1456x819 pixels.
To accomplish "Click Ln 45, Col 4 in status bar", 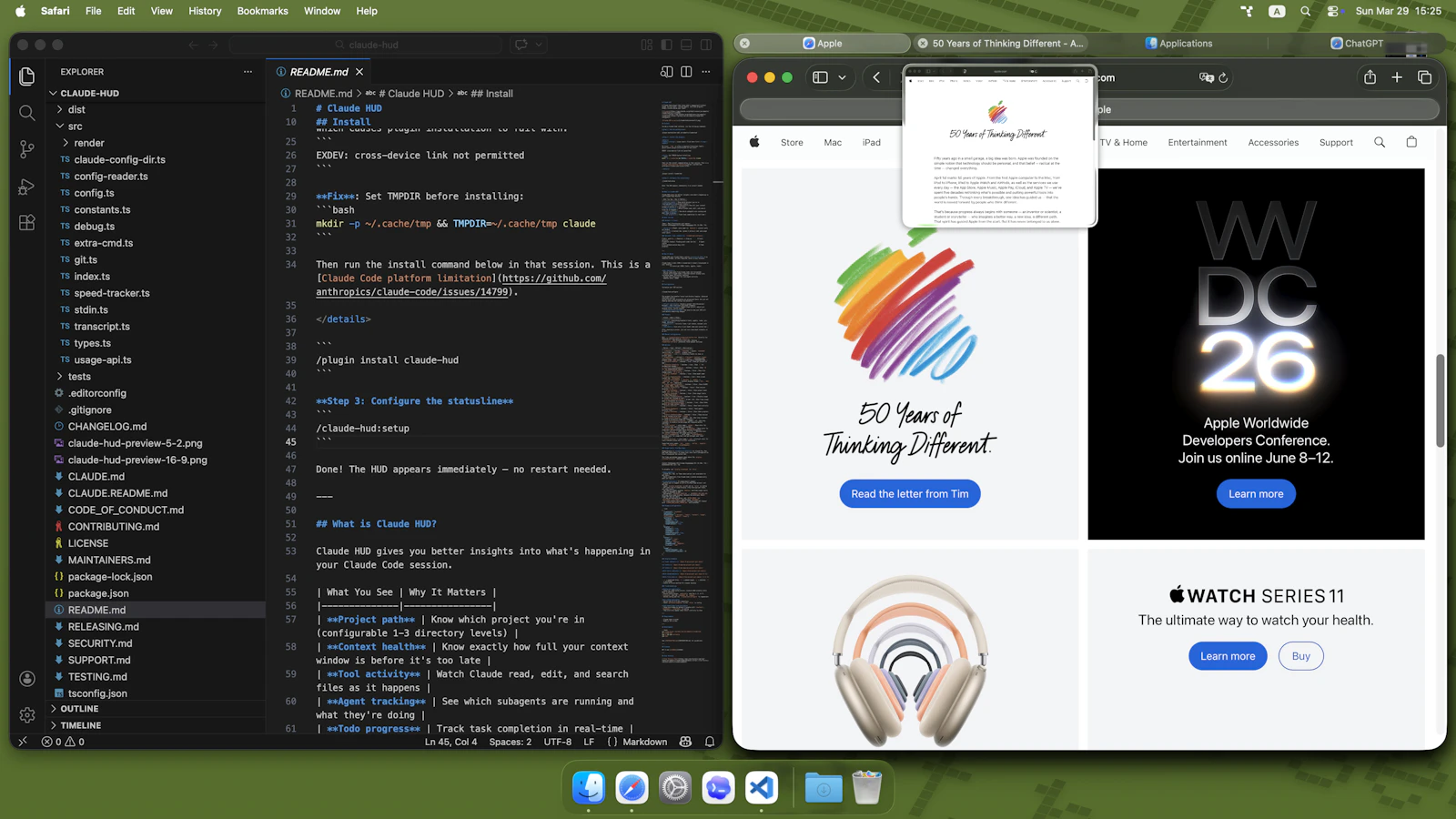I will tap(450, 742).
